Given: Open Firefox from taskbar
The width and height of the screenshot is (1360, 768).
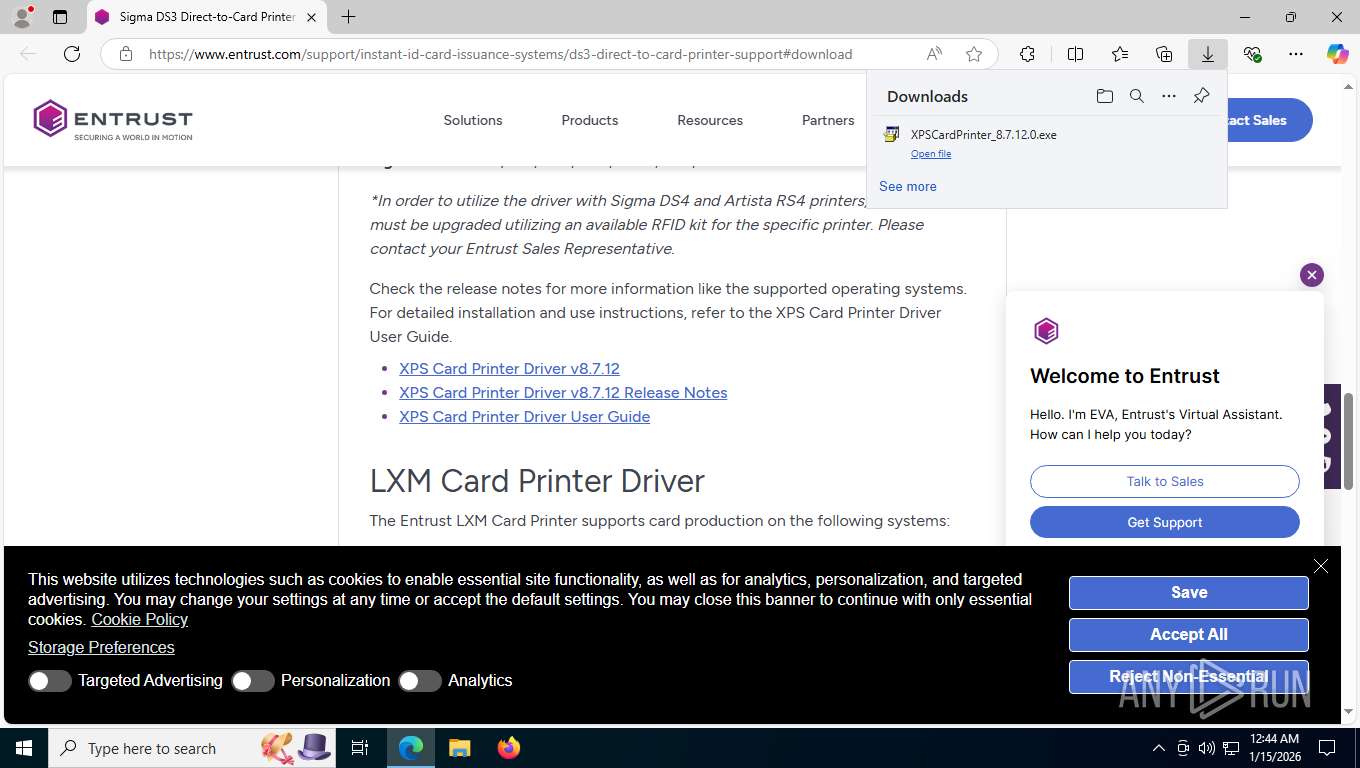Looking at the screenshot, I should [509, 748].
